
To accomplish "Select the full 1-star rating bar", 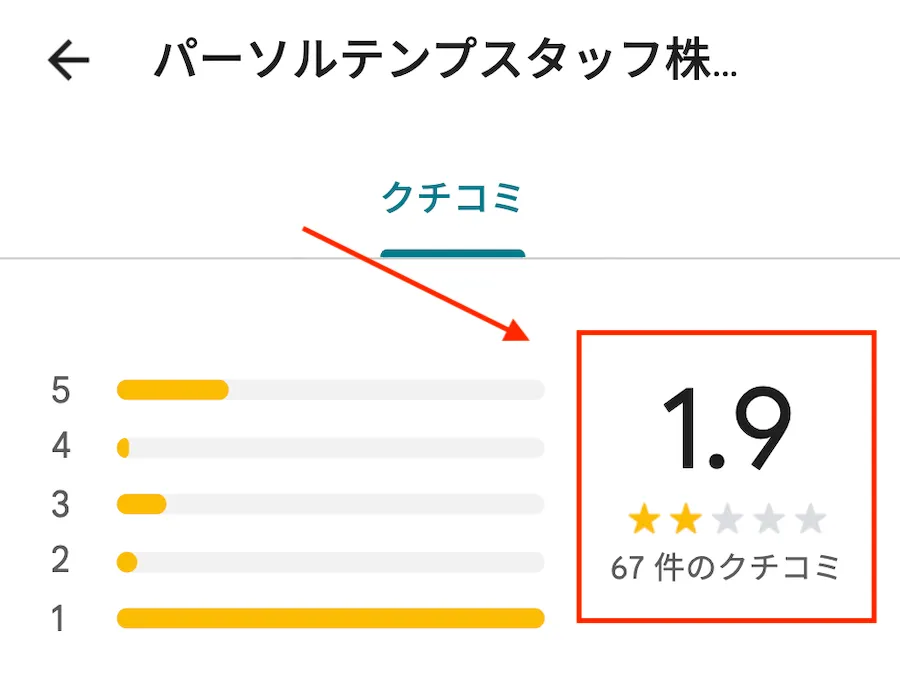I will pos(330,618).
